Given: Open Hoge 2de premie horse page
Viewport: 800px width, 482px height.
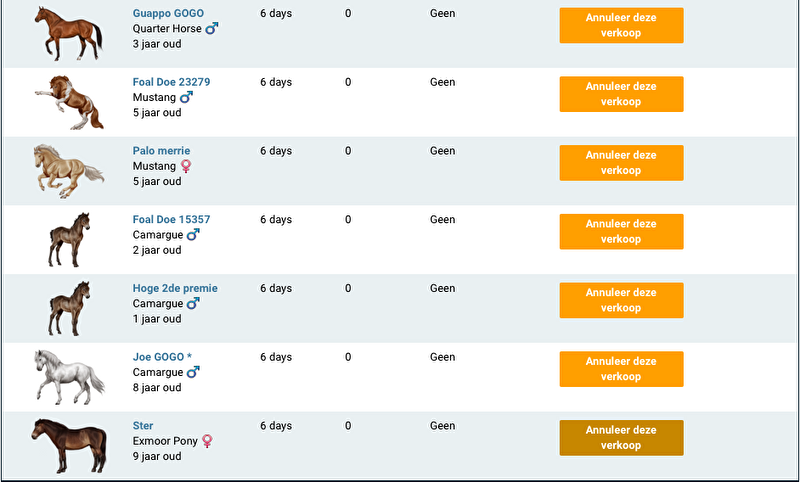Looking at the screenshot, I should click(x=175, y=288).
